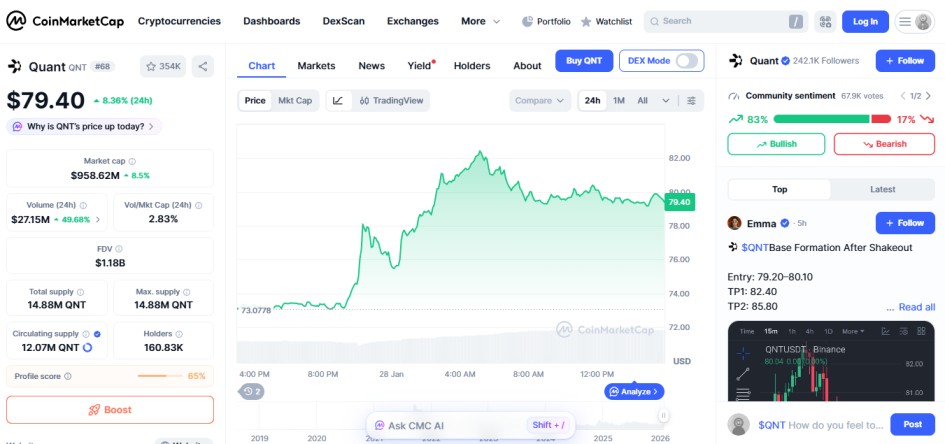Switch to the Yield tab
945x444 pixels.
[x=421, y=66]
